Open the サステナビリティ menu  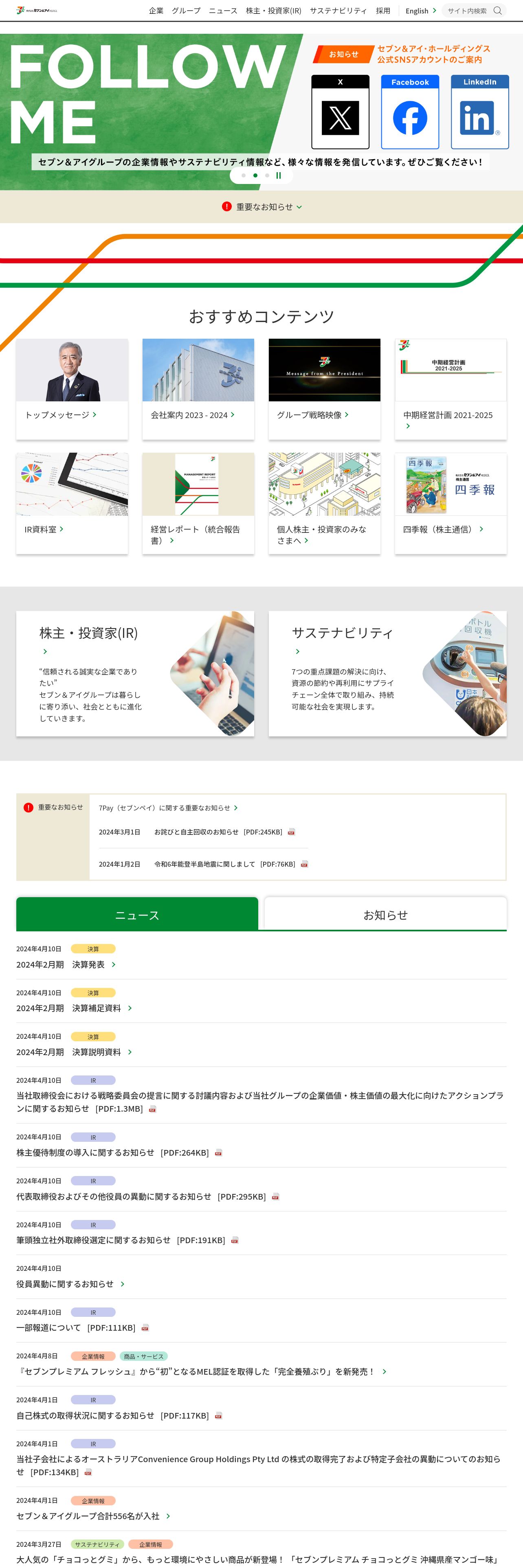point(338,11)
